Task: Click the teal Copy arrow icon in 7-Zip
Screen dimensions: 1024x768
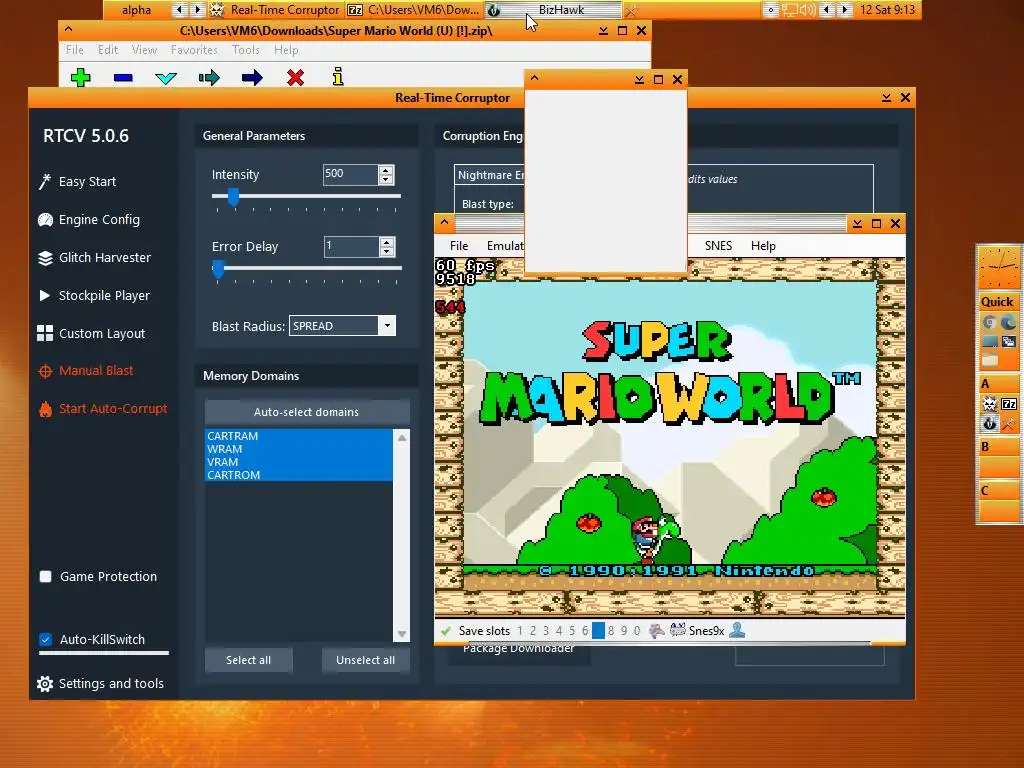Action: [x=209, y=78]
